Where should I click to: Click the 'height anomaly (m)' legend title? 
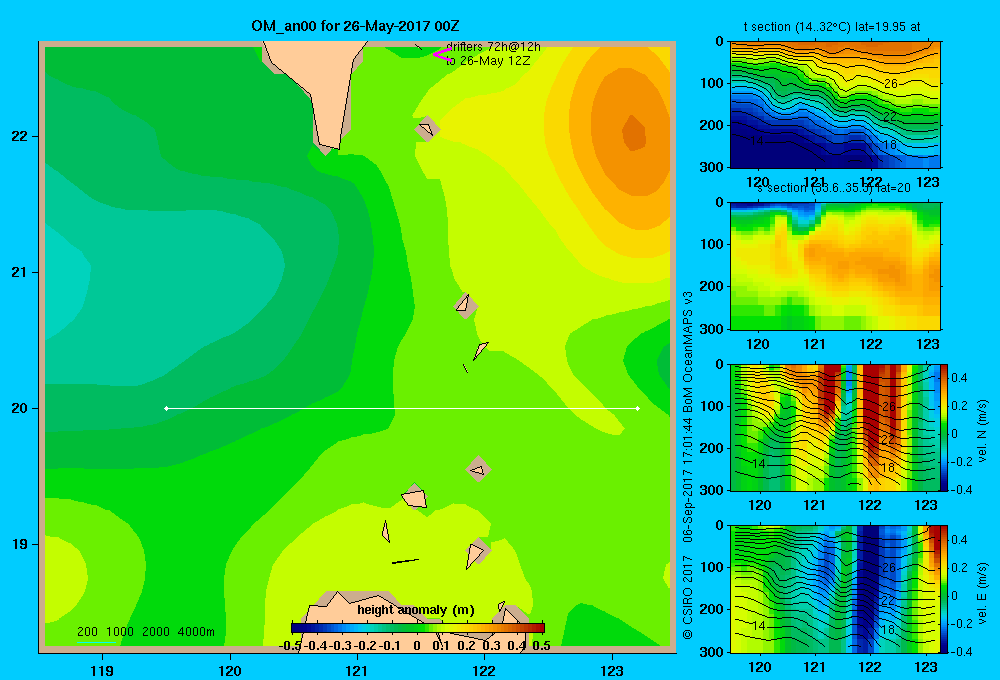click(416, 610)
